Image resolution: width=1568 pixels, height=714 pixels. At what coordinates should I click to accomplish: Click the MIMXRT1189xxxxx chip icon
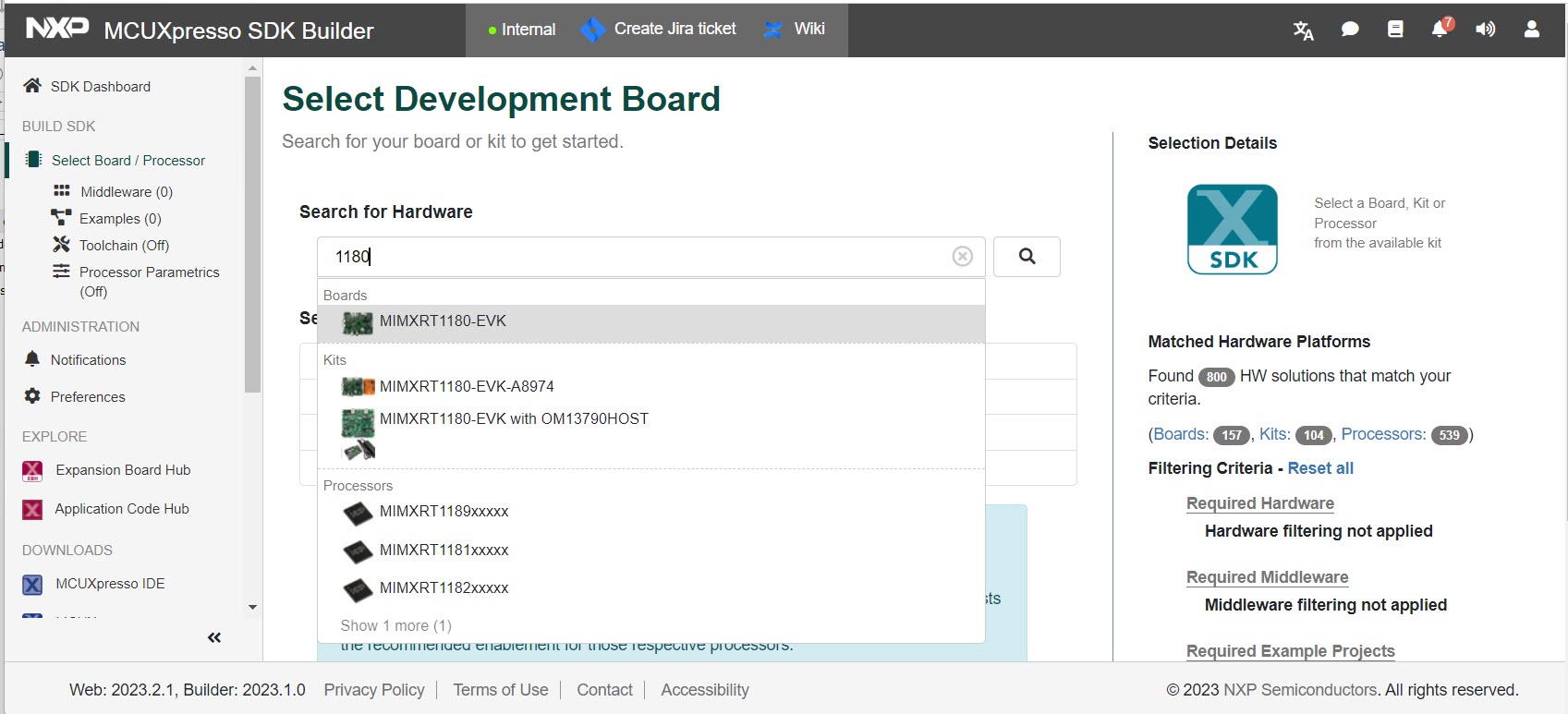[x=358, y=512]
